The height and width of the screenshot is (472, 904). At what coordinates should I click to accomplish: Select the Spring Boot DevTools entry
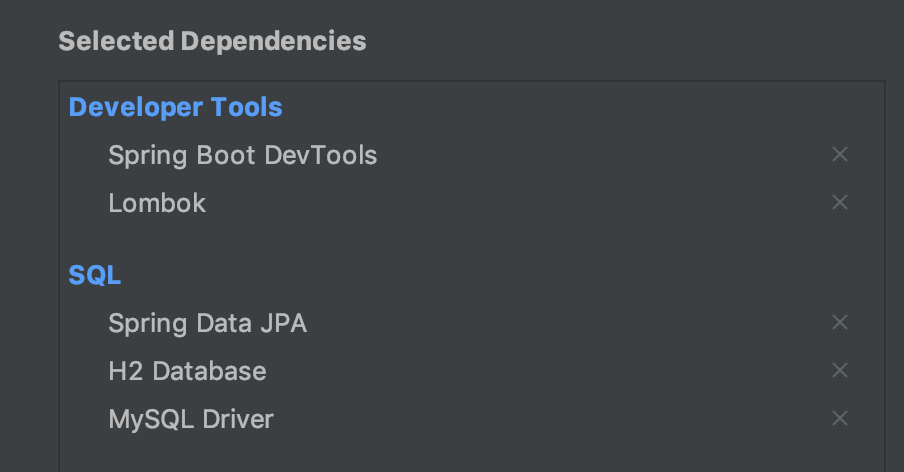click(x=243, y=155)
